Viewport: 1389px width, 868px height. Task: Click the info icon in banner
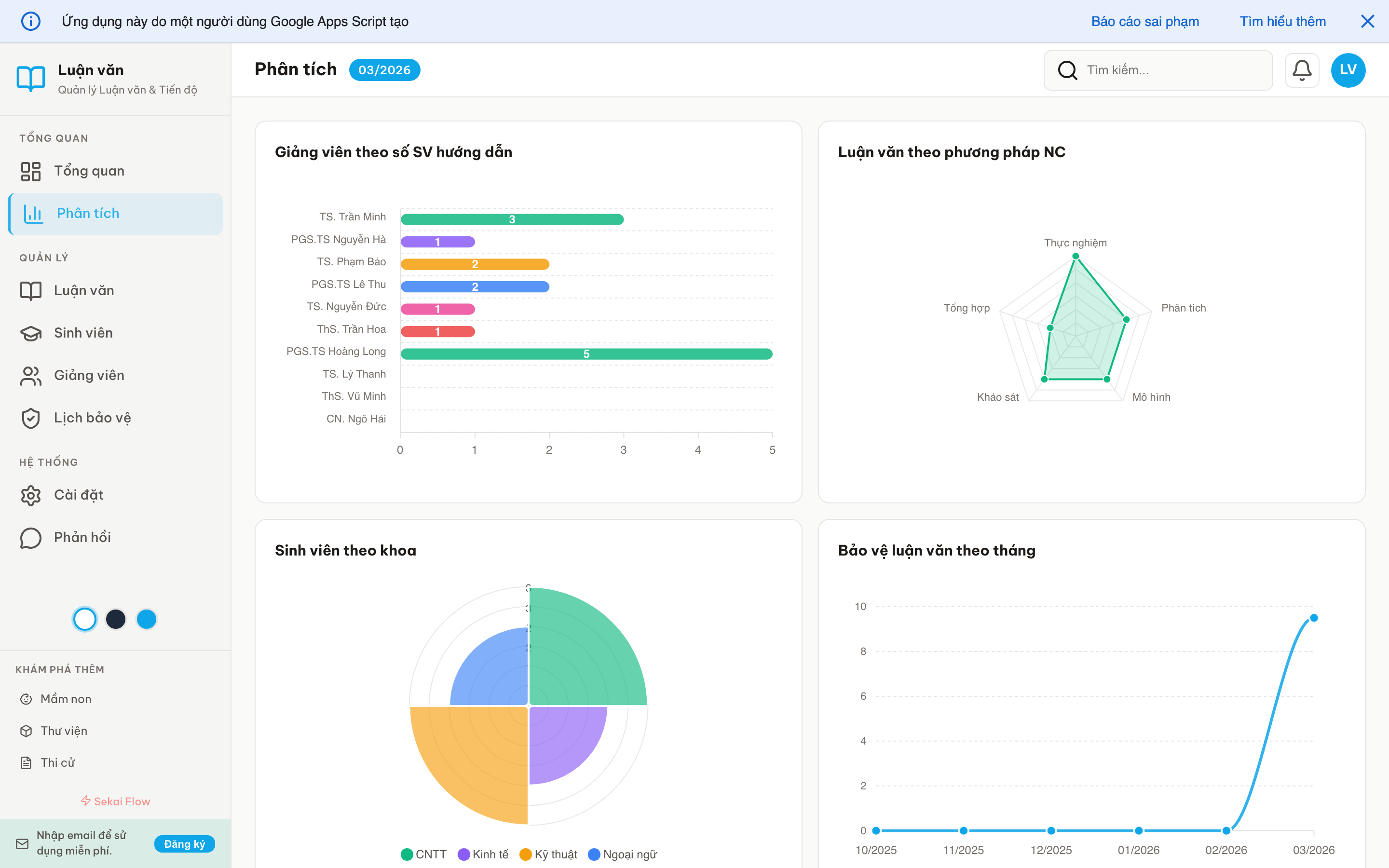click(31, 21)
